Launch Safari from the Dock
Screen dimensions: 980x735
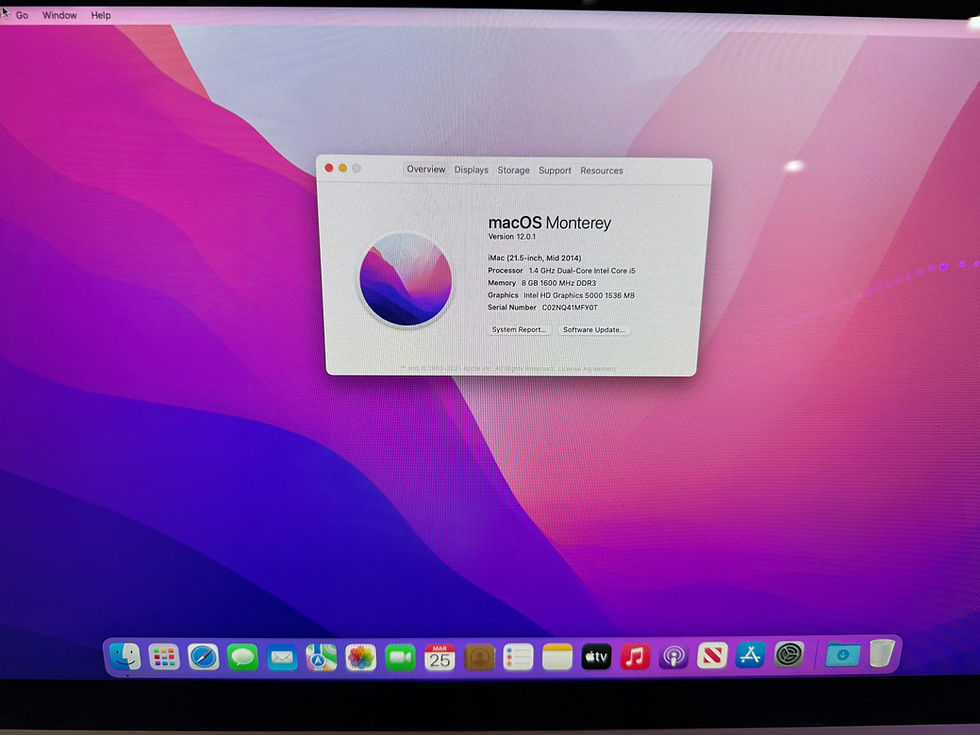[203, 657]
